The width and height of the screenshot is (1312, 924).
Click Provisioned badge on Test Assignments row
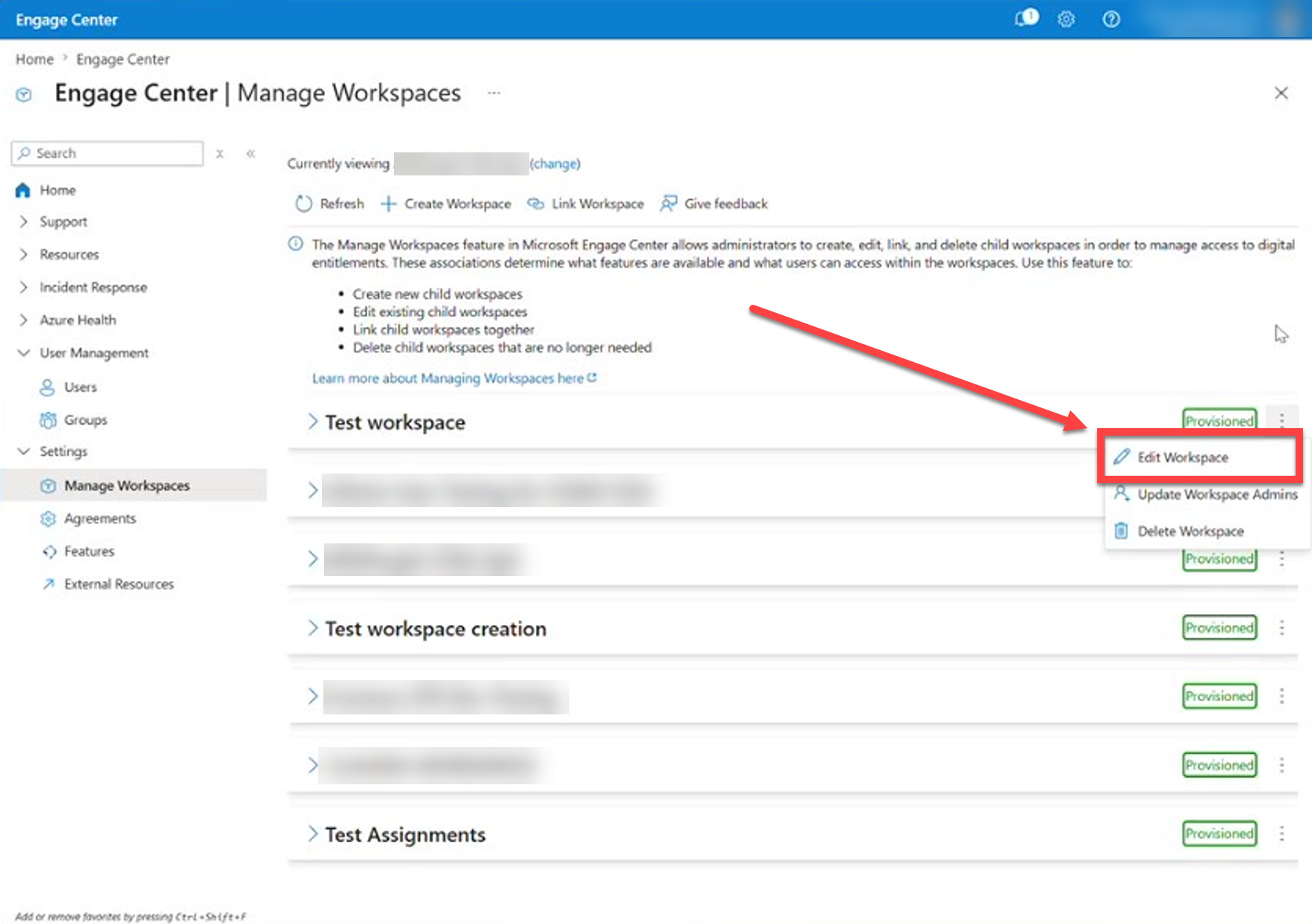tap(1220, 833)
